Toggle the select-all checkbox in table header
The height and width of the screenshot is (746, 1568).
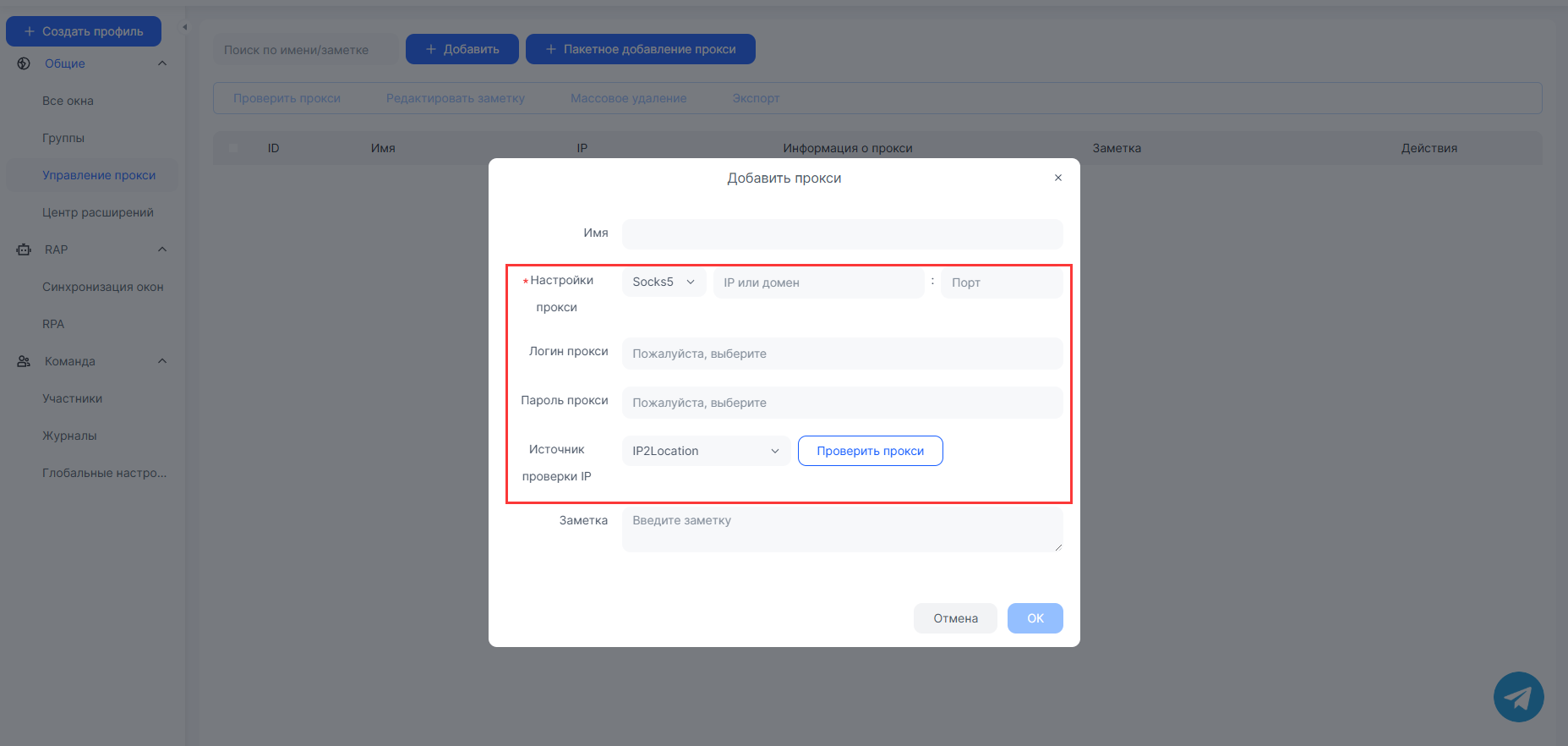[x=233, y=148]
